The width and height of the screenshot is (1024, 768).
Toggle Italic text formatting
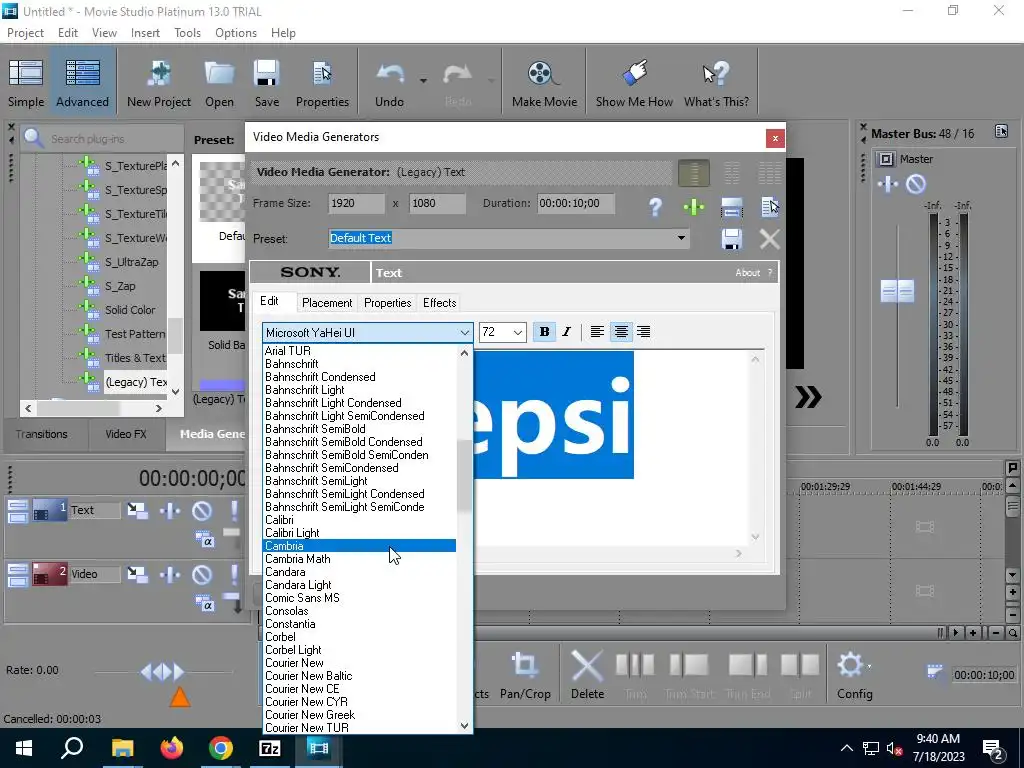(566, 332)
